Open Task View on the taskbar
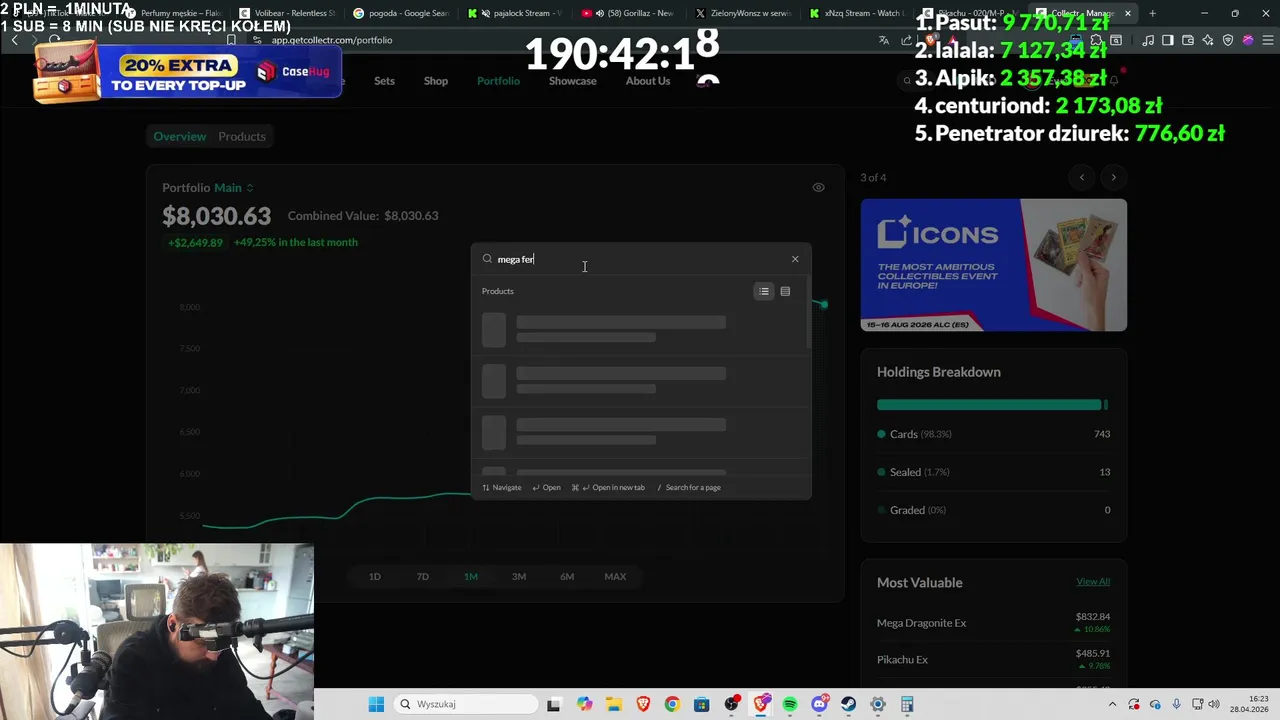 coord(554,704)
